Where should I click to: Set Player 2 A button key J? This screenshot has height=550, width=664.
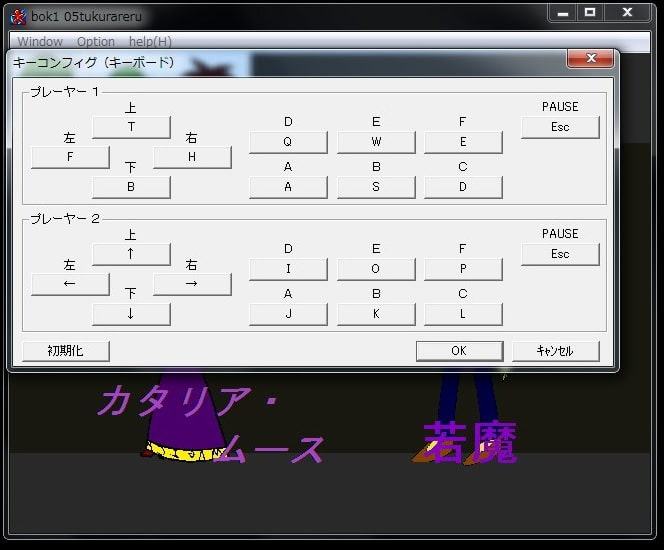(x=288, y=314)
